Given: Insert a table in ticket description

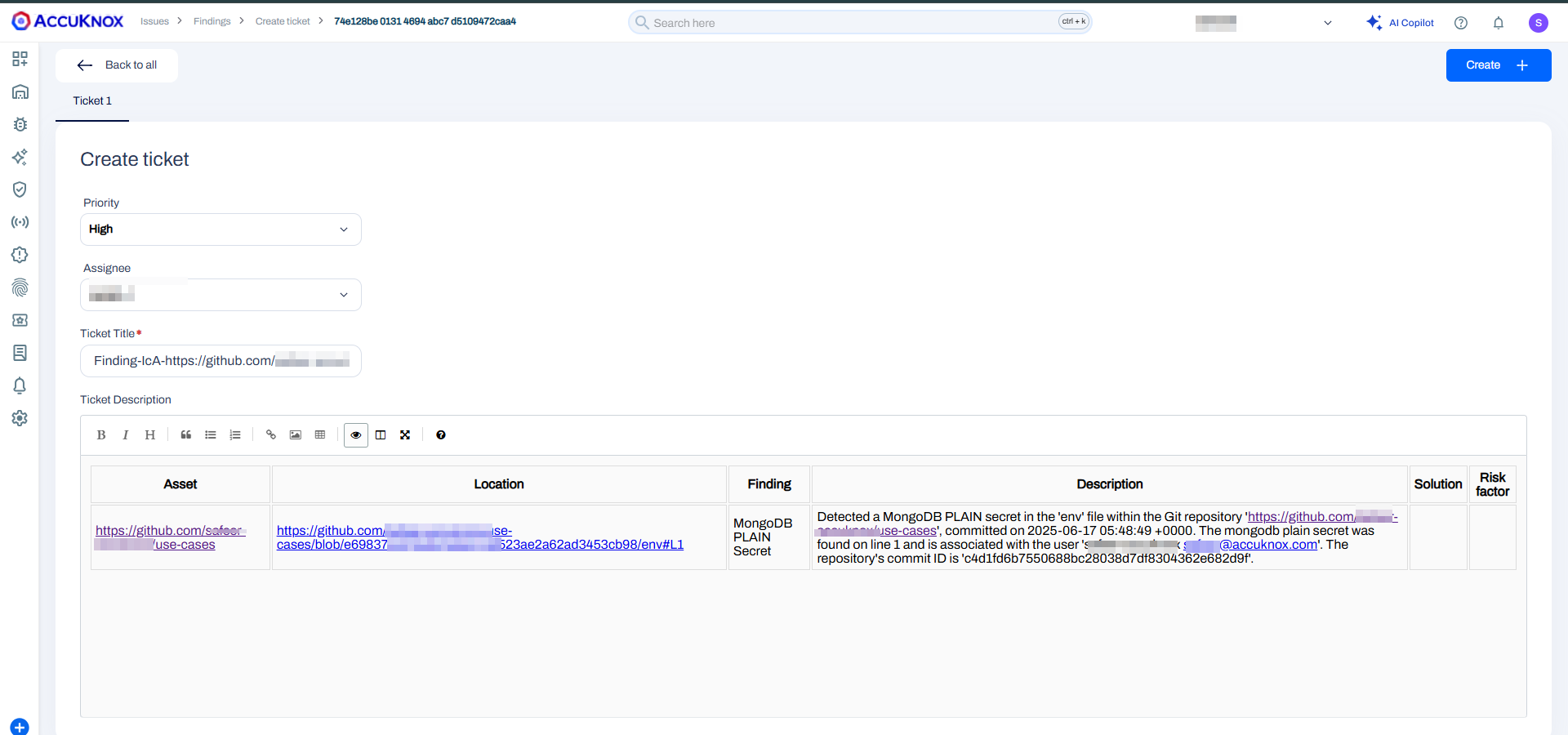Looking at the screenshot, I should (320, 435).
